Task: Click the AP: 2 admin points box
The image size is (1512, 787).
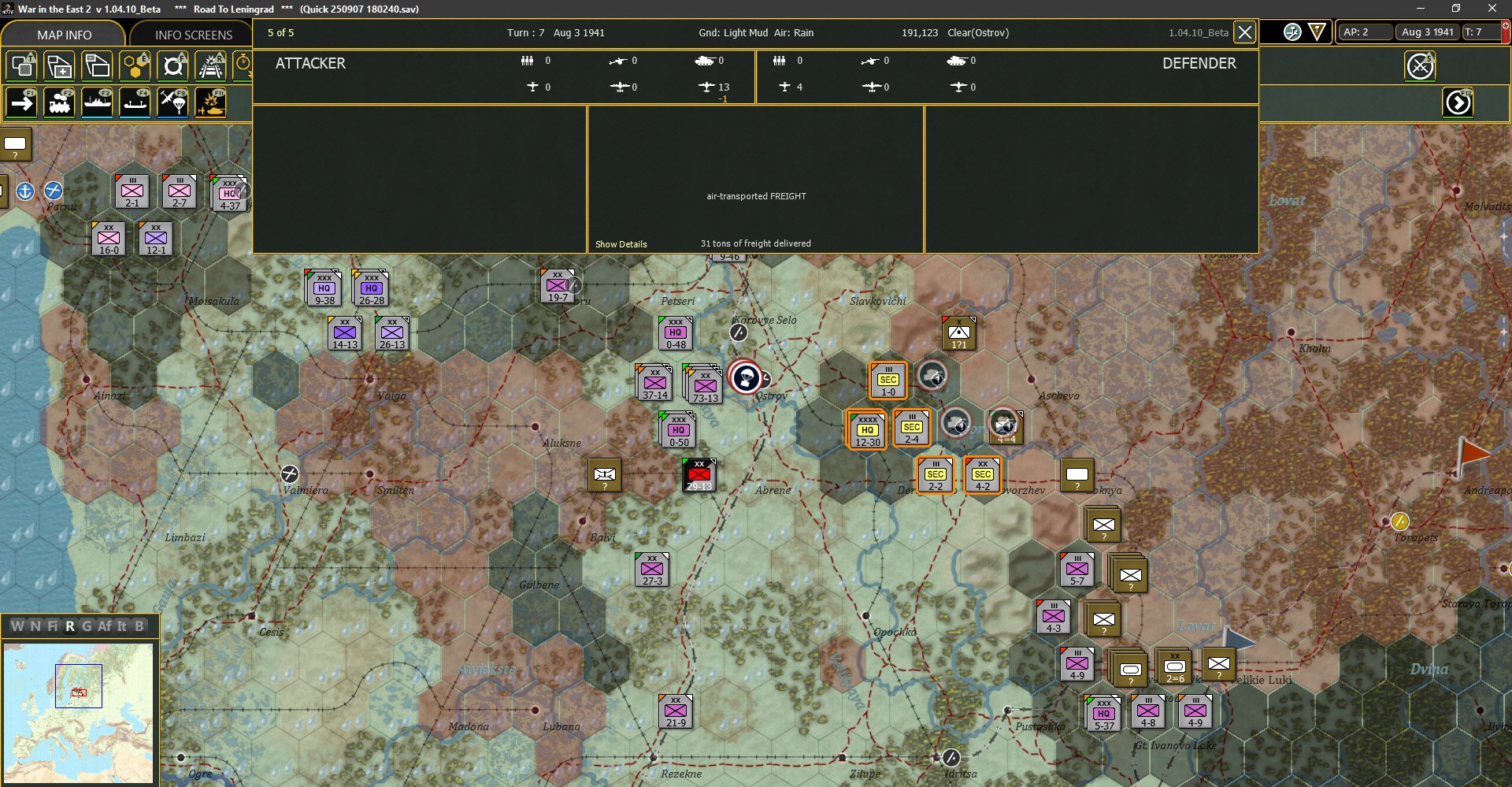Action: (1364, 32)
